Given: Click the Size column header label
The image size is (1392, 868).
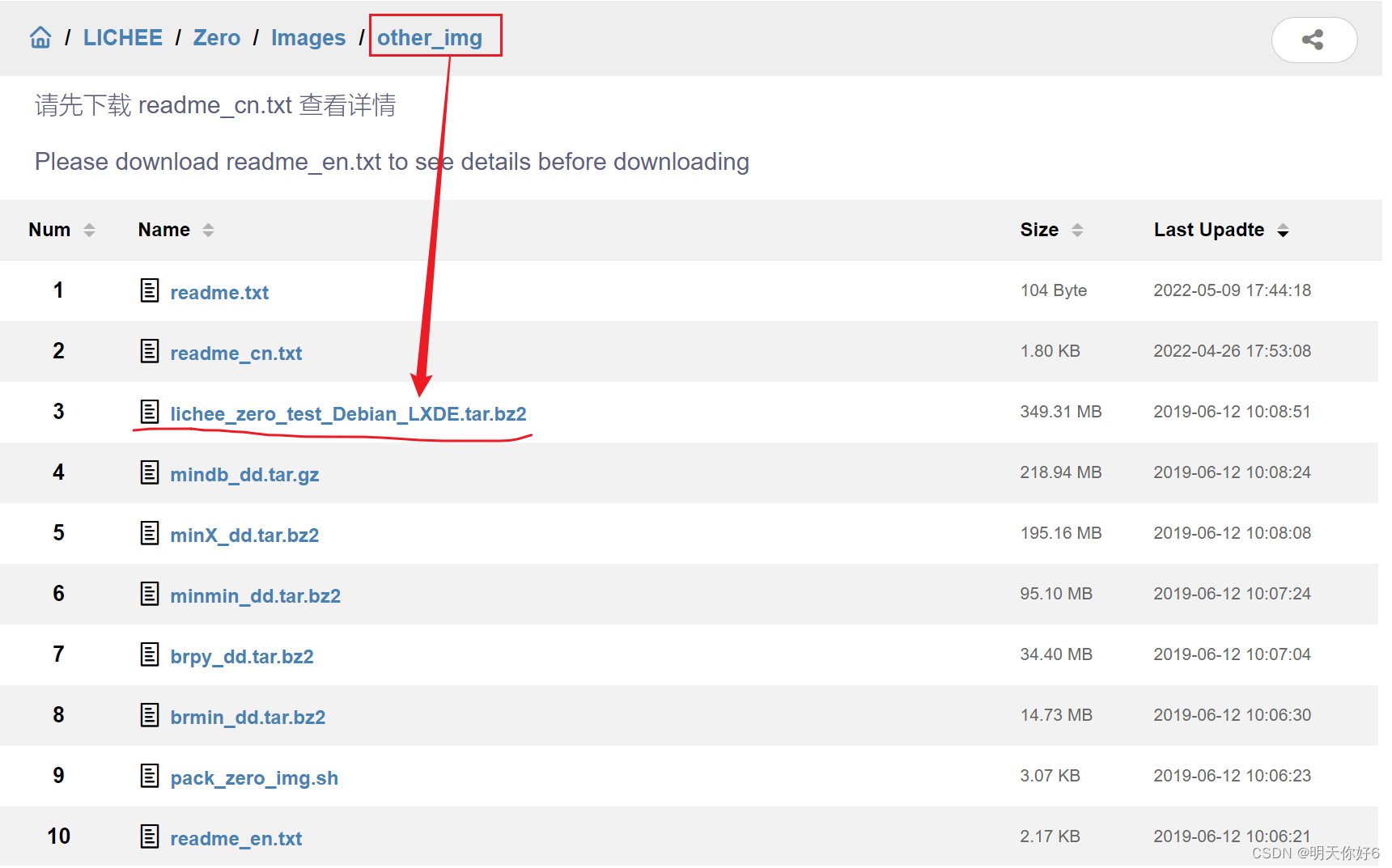Looking at the screenshot, I should point(1039,230).
